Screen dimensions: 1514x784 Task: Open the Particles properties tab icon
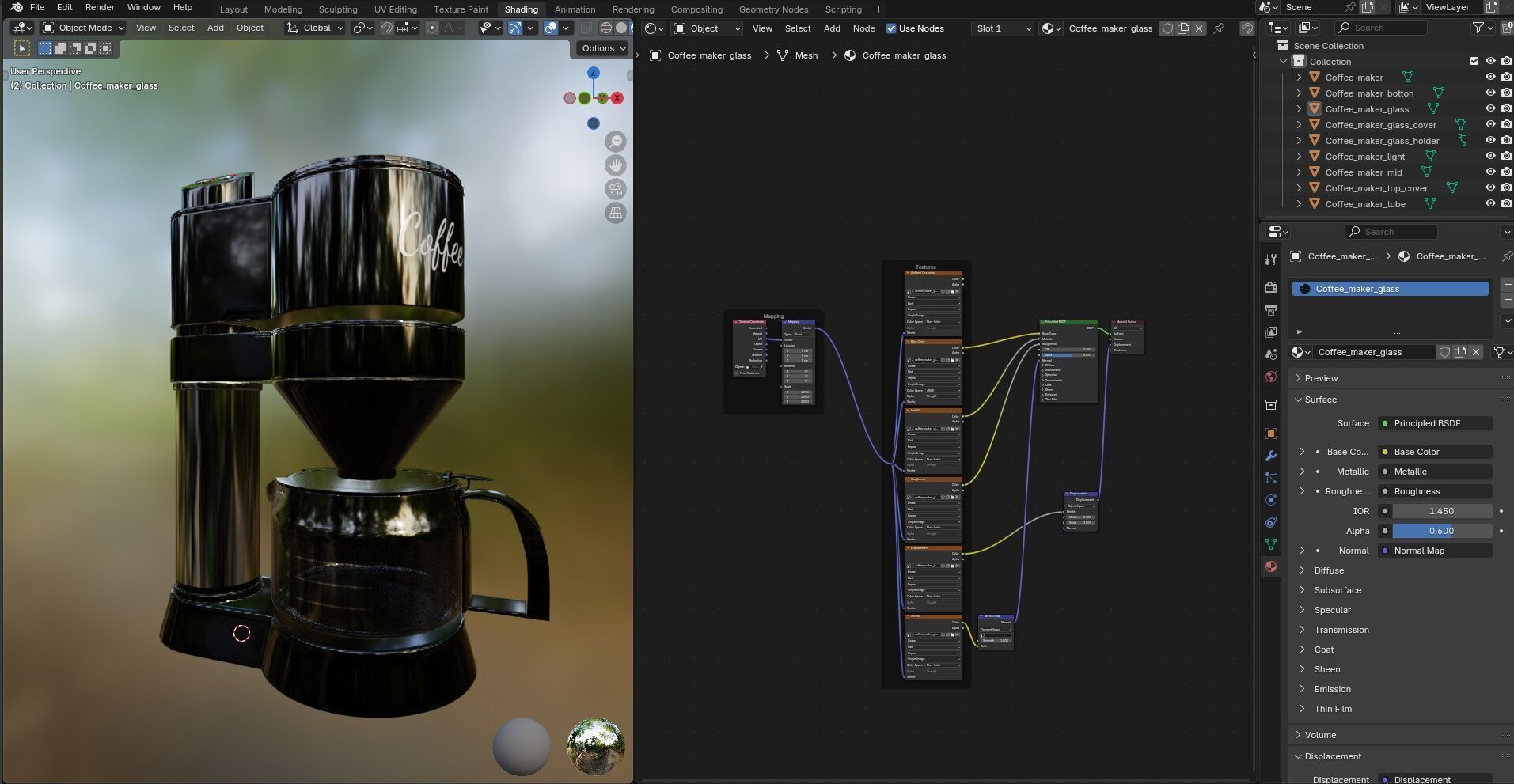click(x=1271, y=478)
